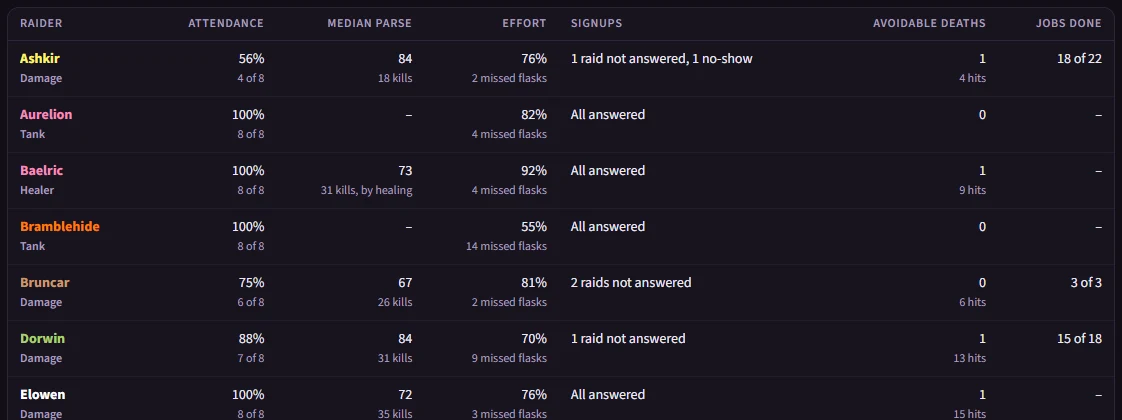Sort by the Signups column
This screenshot has height=420, width=1122.
click(x=596, y=24)
